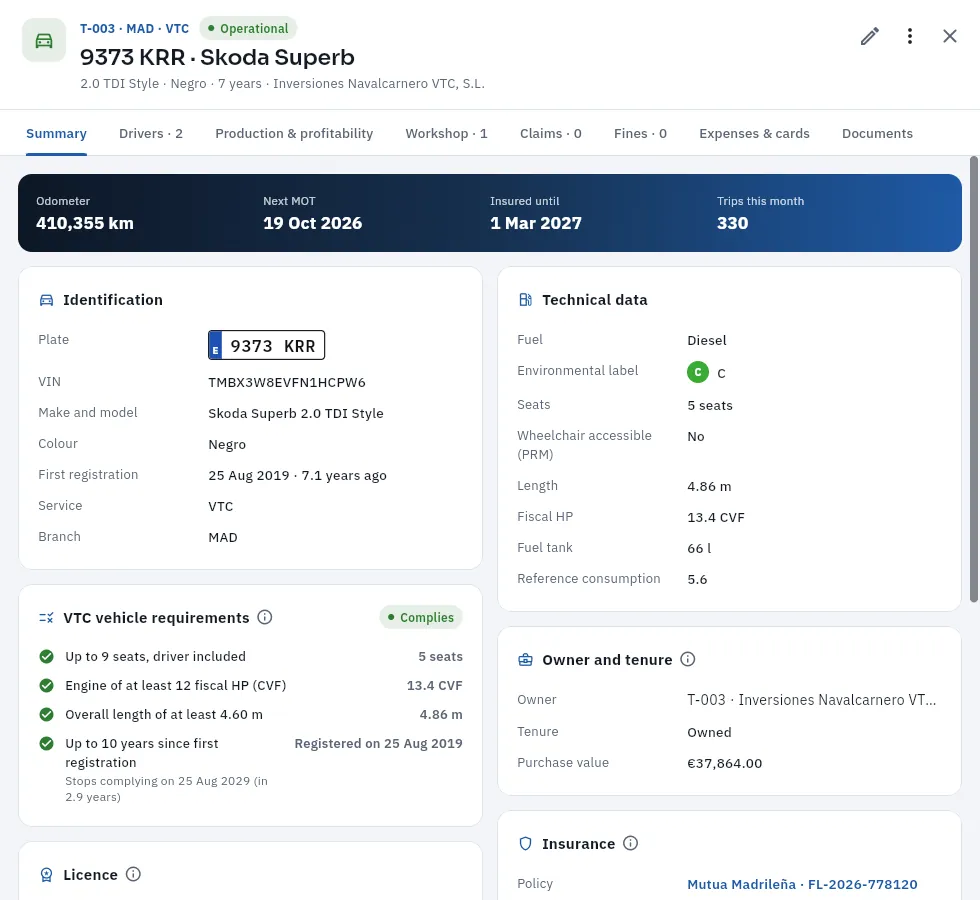Click the Operational status badge
Image resolution: width=980 pixels, height=900 pixels.
(x=248, y=28)
